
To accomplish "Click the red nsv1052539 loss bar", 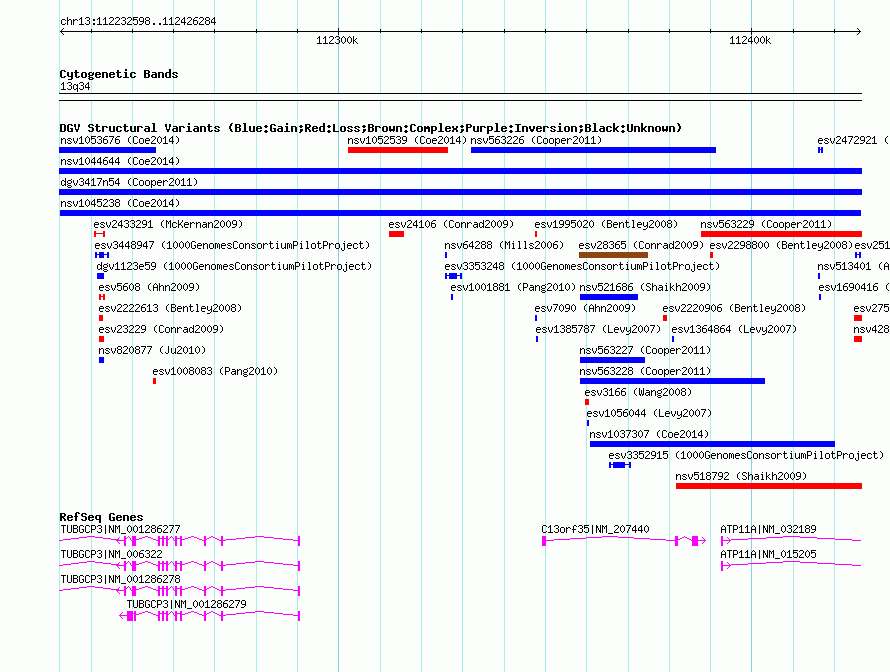I will 398,150.
